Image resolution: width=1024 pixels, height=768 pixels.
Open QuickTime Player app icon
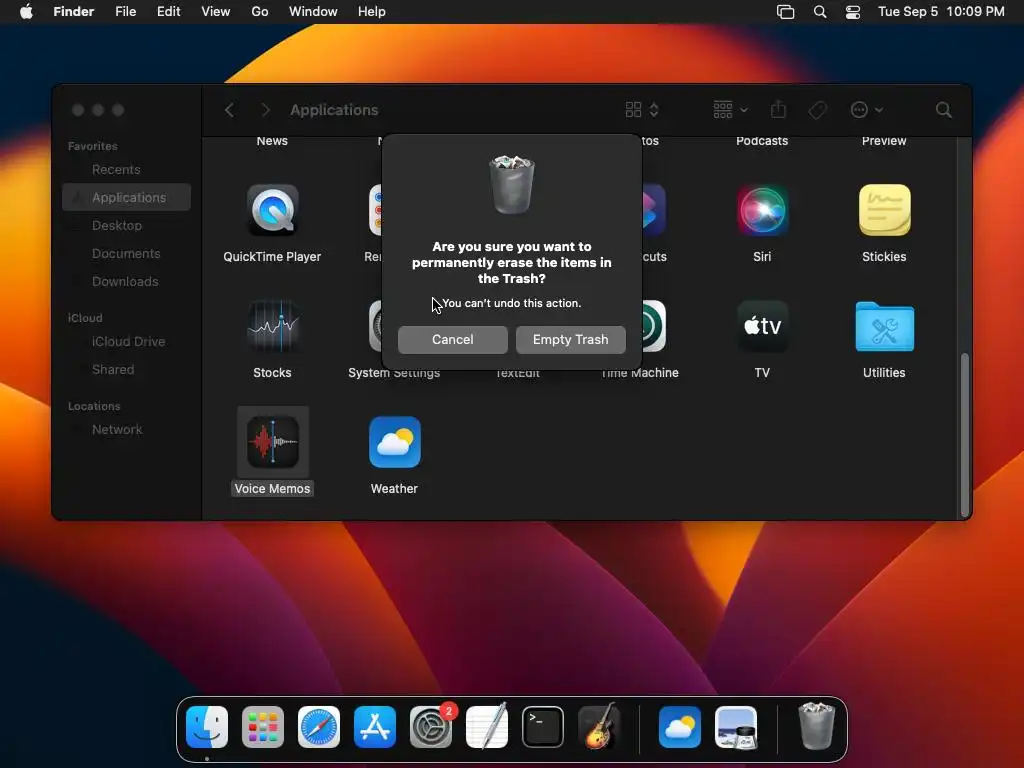(x=272, y=210)
